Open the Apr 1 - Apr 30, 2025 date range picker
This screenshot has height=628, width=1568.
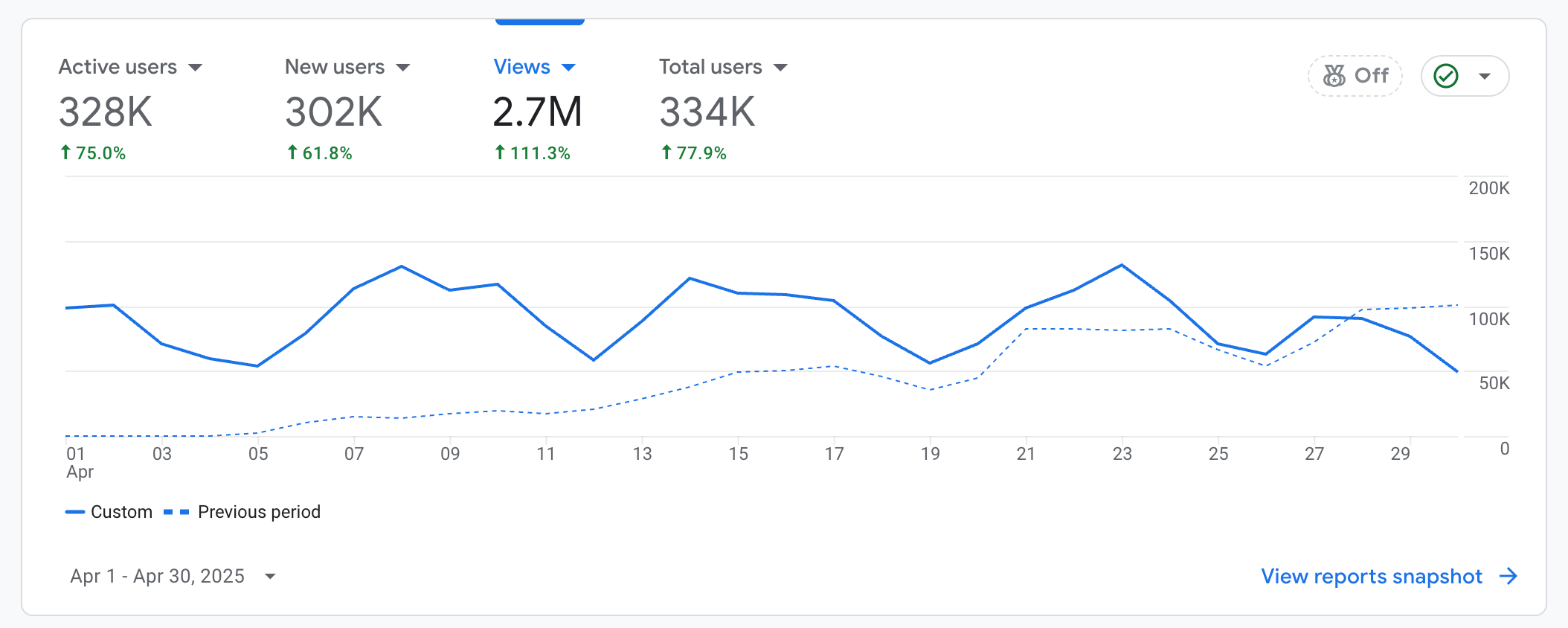click(x=173, y=577)
